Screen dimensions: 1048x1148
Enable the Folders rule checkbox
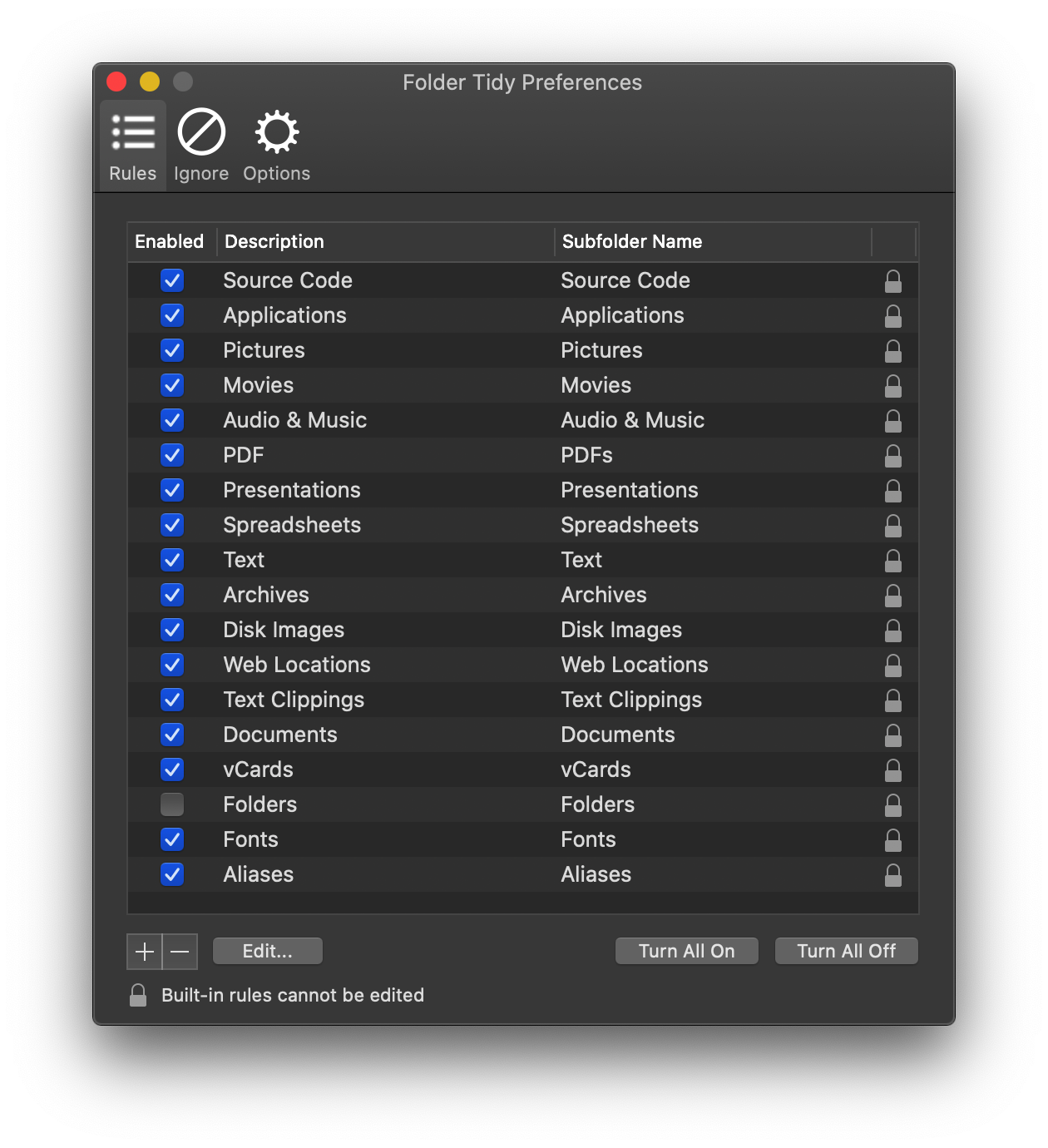tap(172, 804)
